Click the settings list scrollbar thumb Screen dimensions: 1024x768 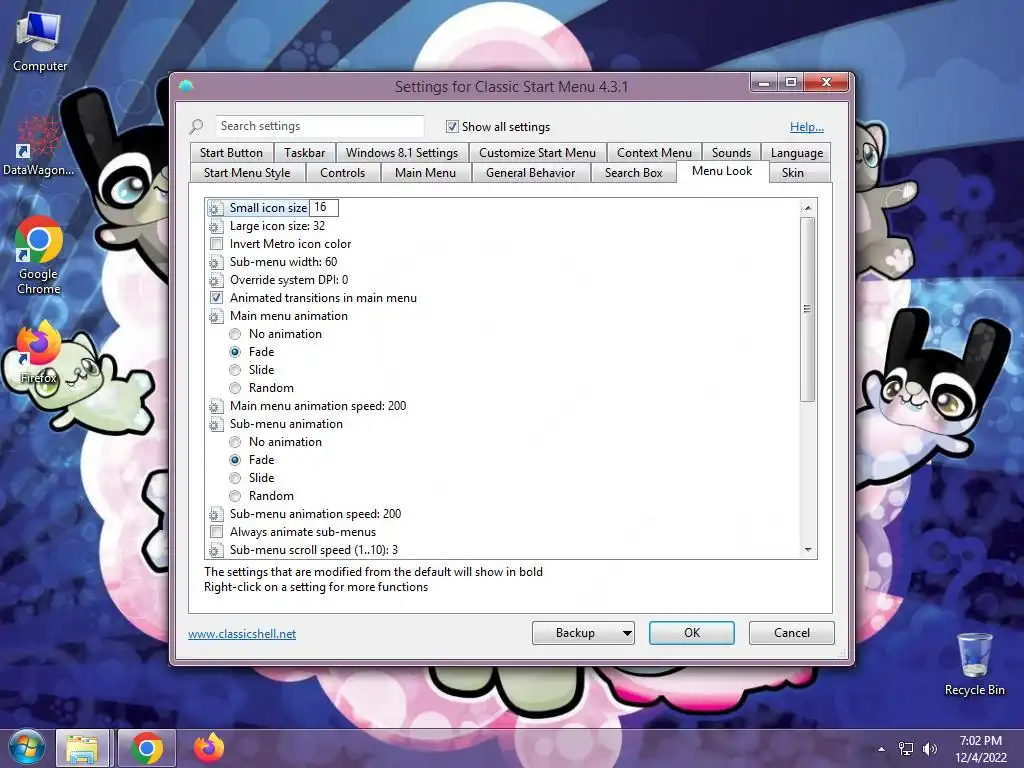(x=808, y=309)
